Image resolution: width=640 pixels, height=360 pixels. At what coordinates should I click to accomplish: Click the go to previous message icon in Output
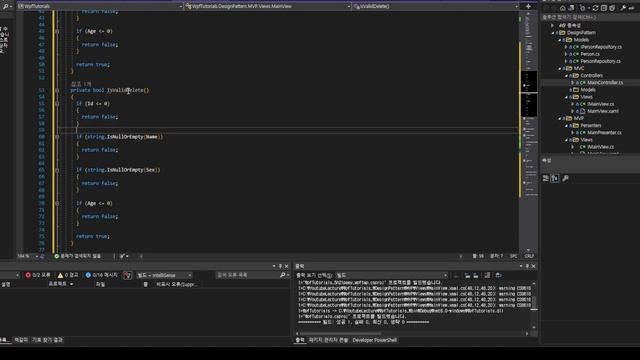(x=467, y=276)
